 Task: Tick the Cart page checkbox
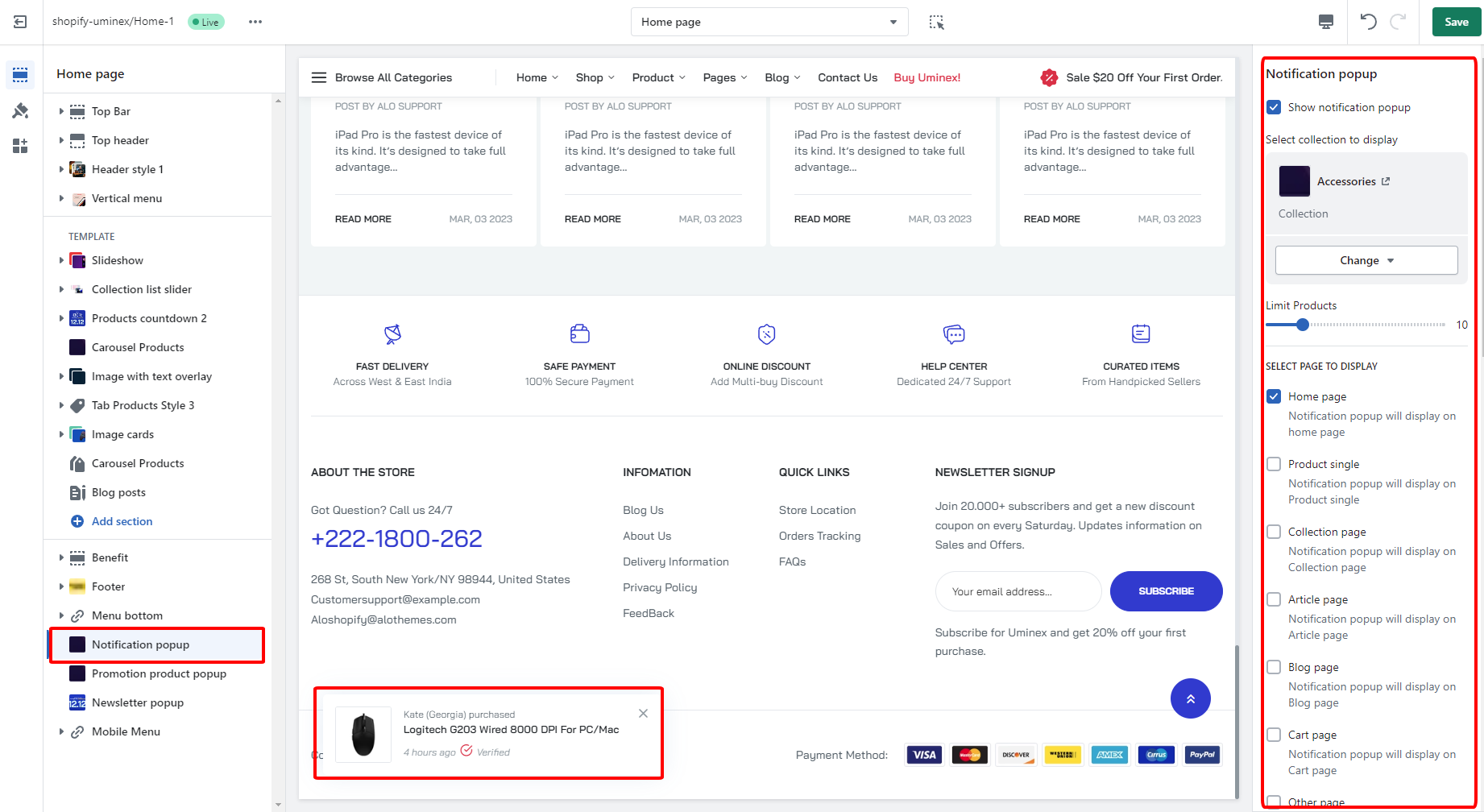click(1274, 735)
